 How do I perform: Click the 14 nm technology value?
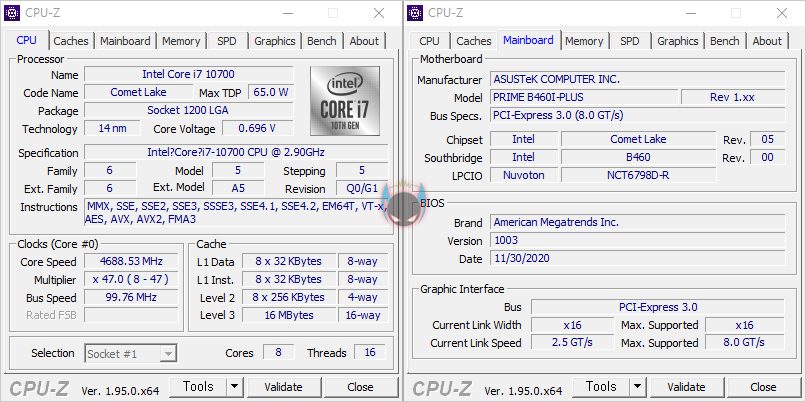112,128
